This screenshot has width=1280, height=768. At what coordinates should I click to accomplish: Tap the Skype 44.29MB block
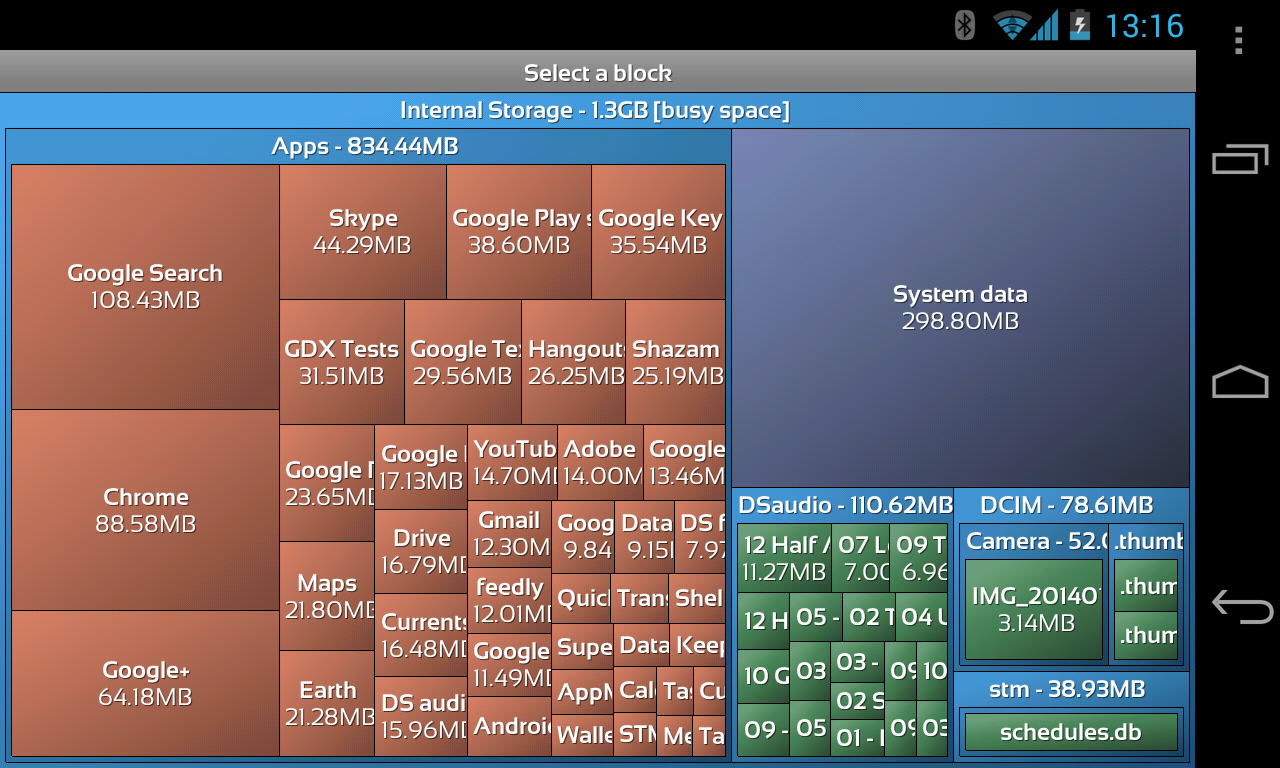pyautogui.click(x=363, y=232)
